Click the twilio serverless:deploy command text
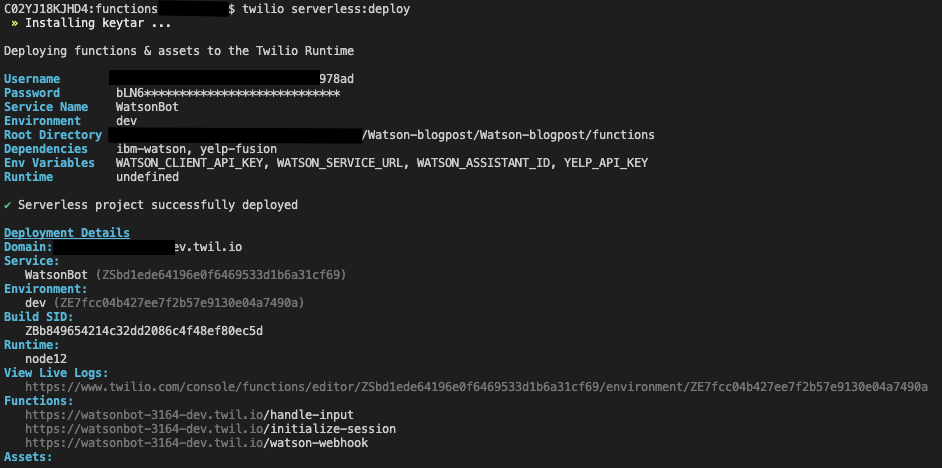This screenshot has height=468, width=942. [x=326, y=10]
